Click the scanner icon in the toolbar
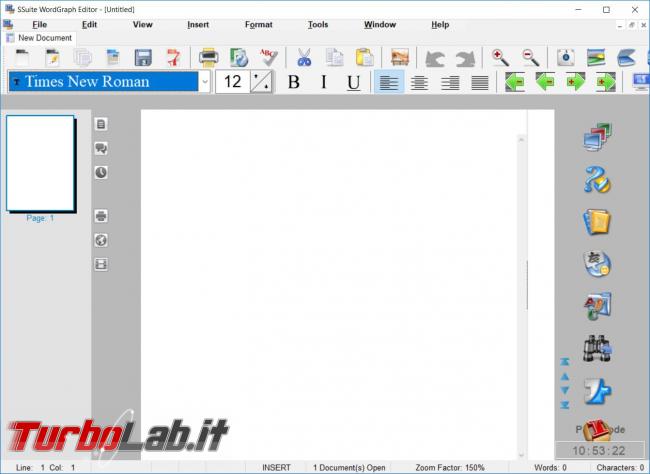This screenshot has height=474, width=650. (626, 57)
